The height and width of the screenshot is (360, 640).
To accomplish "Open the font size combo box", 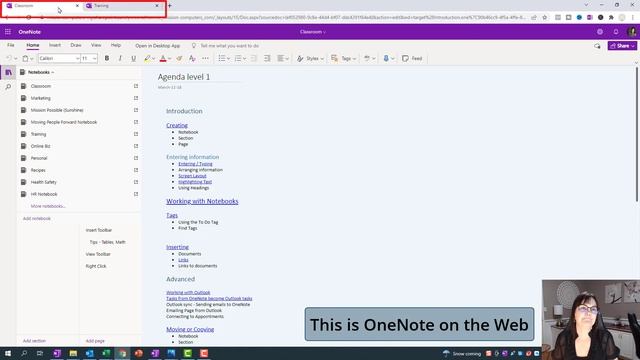I will pyautogui.click(x=89, y=58).
